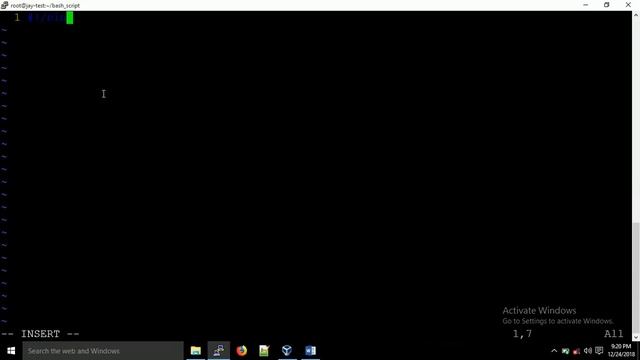The width and height of the screenshot is (640, 360).
Task: Open the Notepad++ taskbar icon
Action: click(264, 351)
